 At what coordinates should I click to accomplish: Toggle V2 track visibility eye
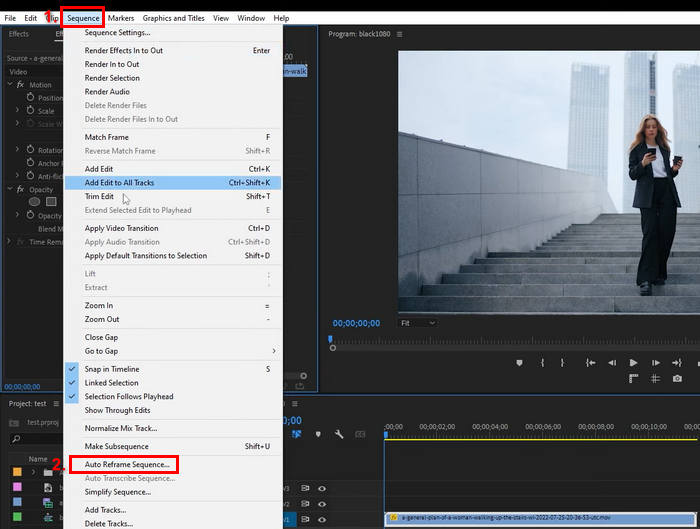[x=322, y=504]
